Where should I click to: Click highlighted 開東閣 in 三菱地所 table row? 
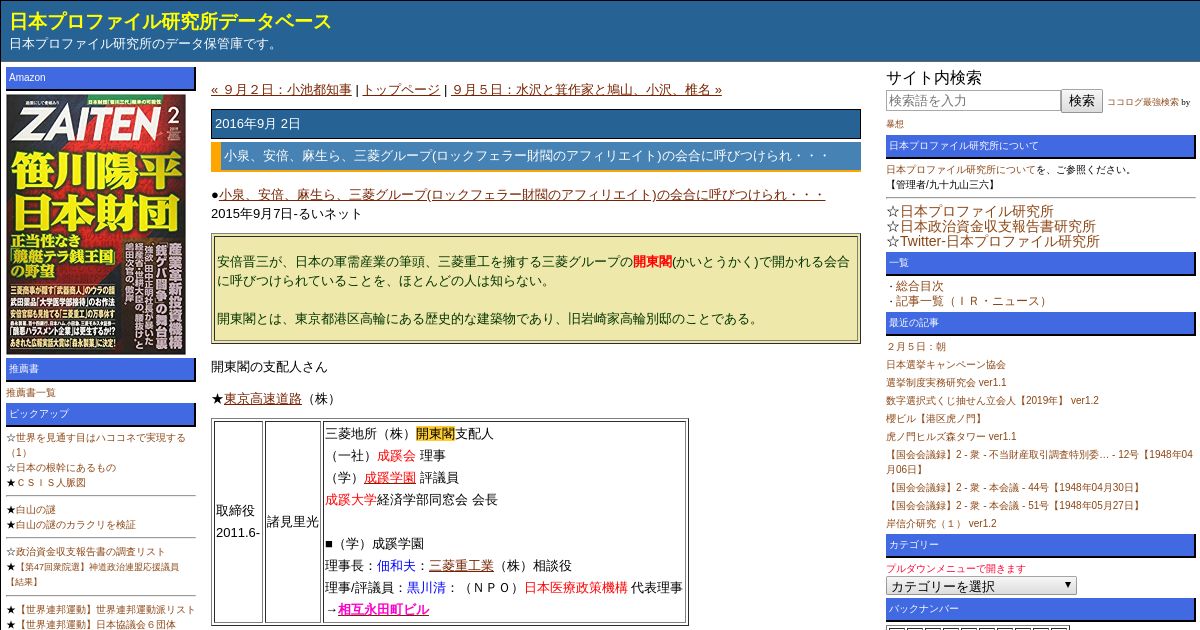pos(435,433)
